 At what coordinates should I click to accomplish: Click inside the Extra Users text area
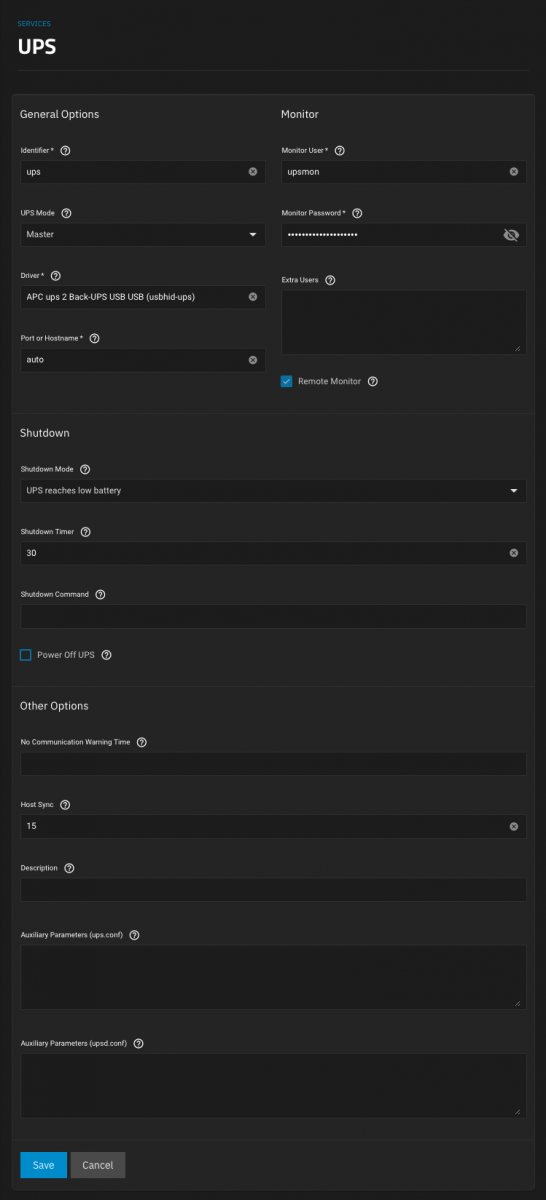[x=404, y=322]
